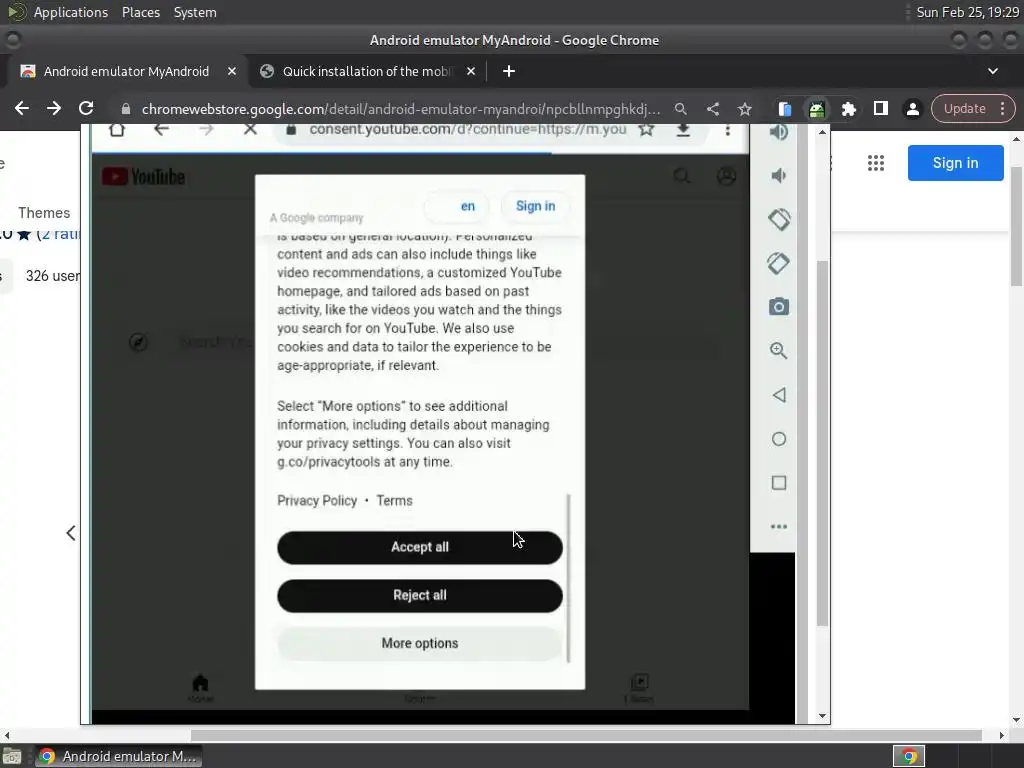Screen dimensions: 1024x768
Task: Click the blue Sign in button
Action: 955,163
